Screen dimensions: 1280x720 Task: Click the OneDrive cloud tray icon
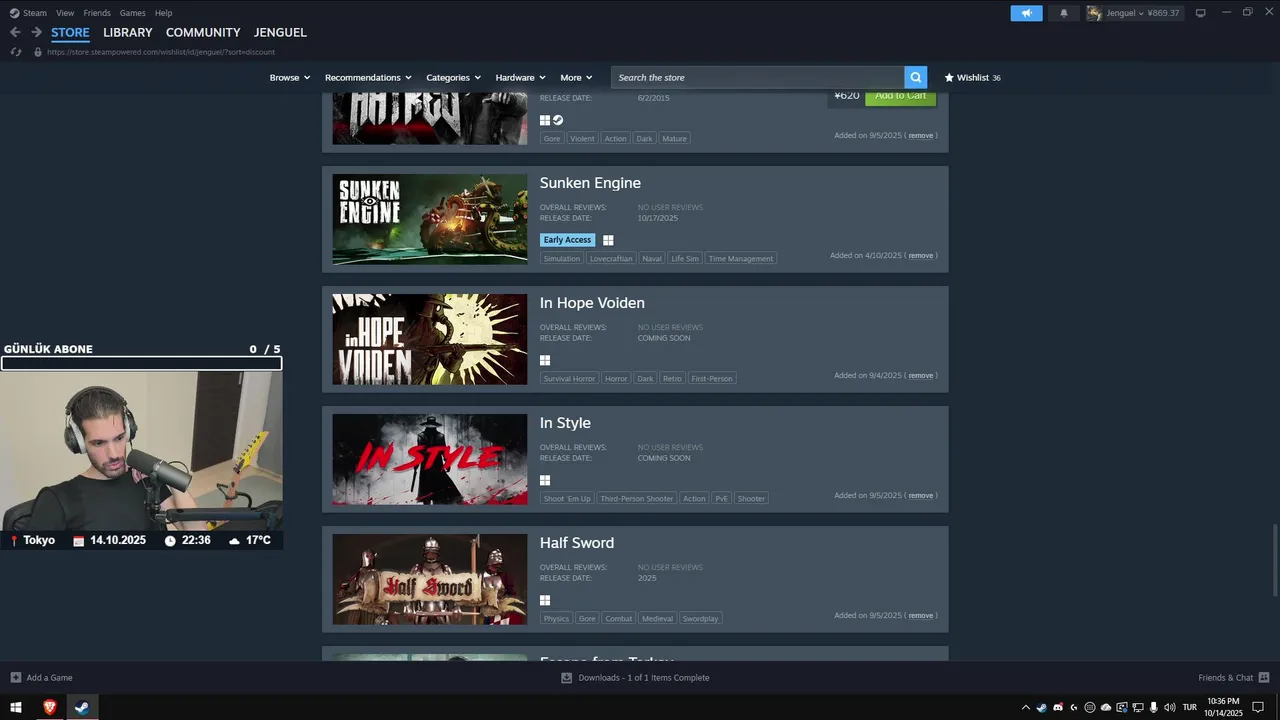[1106, 707]
